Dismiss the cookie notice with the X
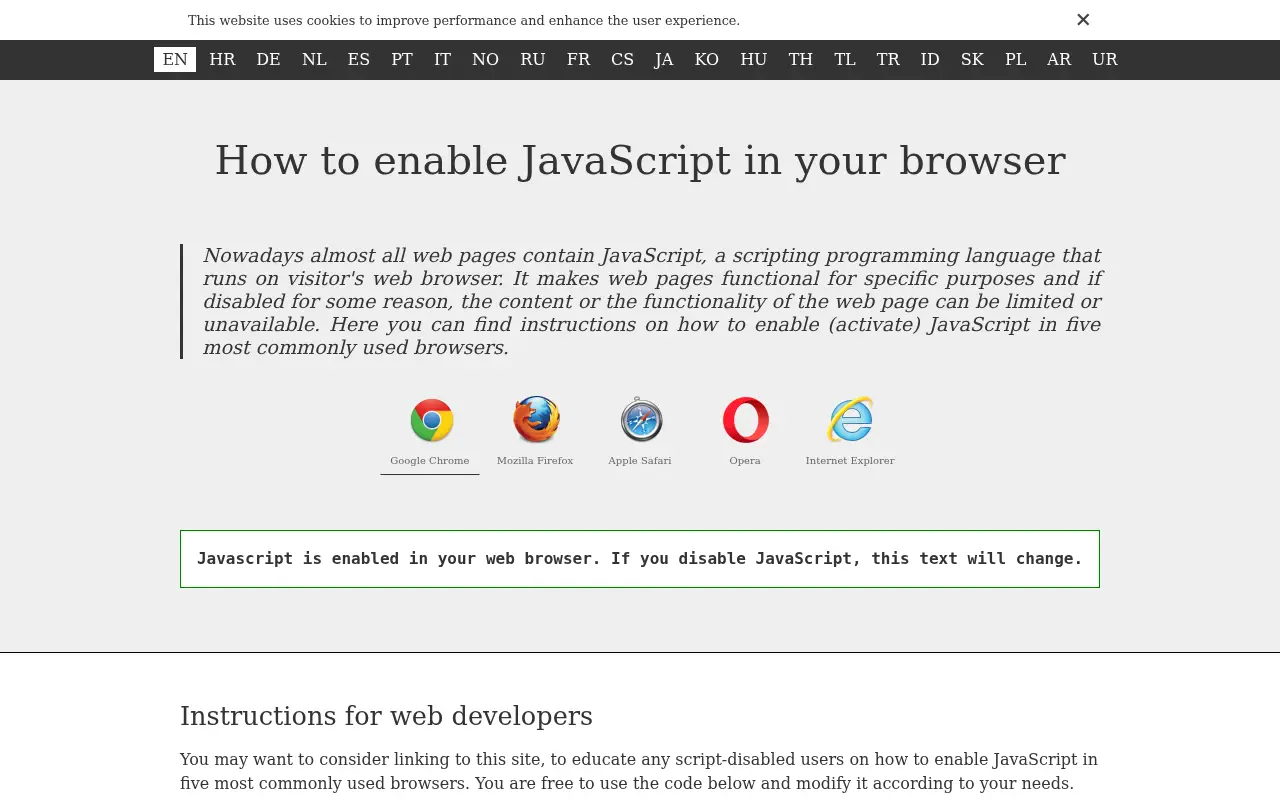This screenshot has width=1280, height=800. [1083, 20]
